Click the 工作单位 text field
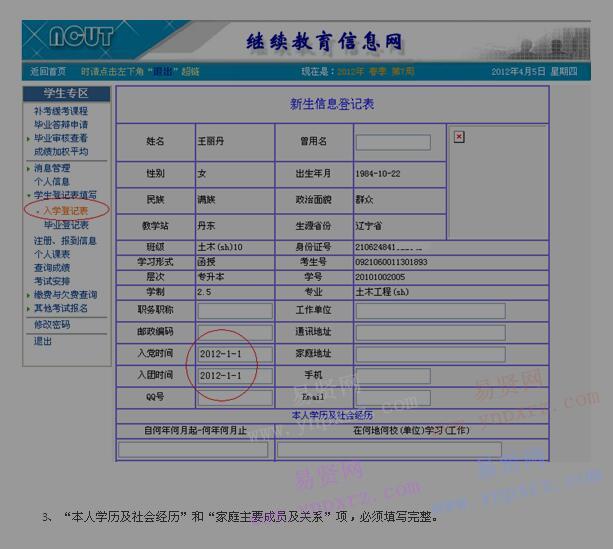Screen dimensions: 613x549 pos(429,311)
